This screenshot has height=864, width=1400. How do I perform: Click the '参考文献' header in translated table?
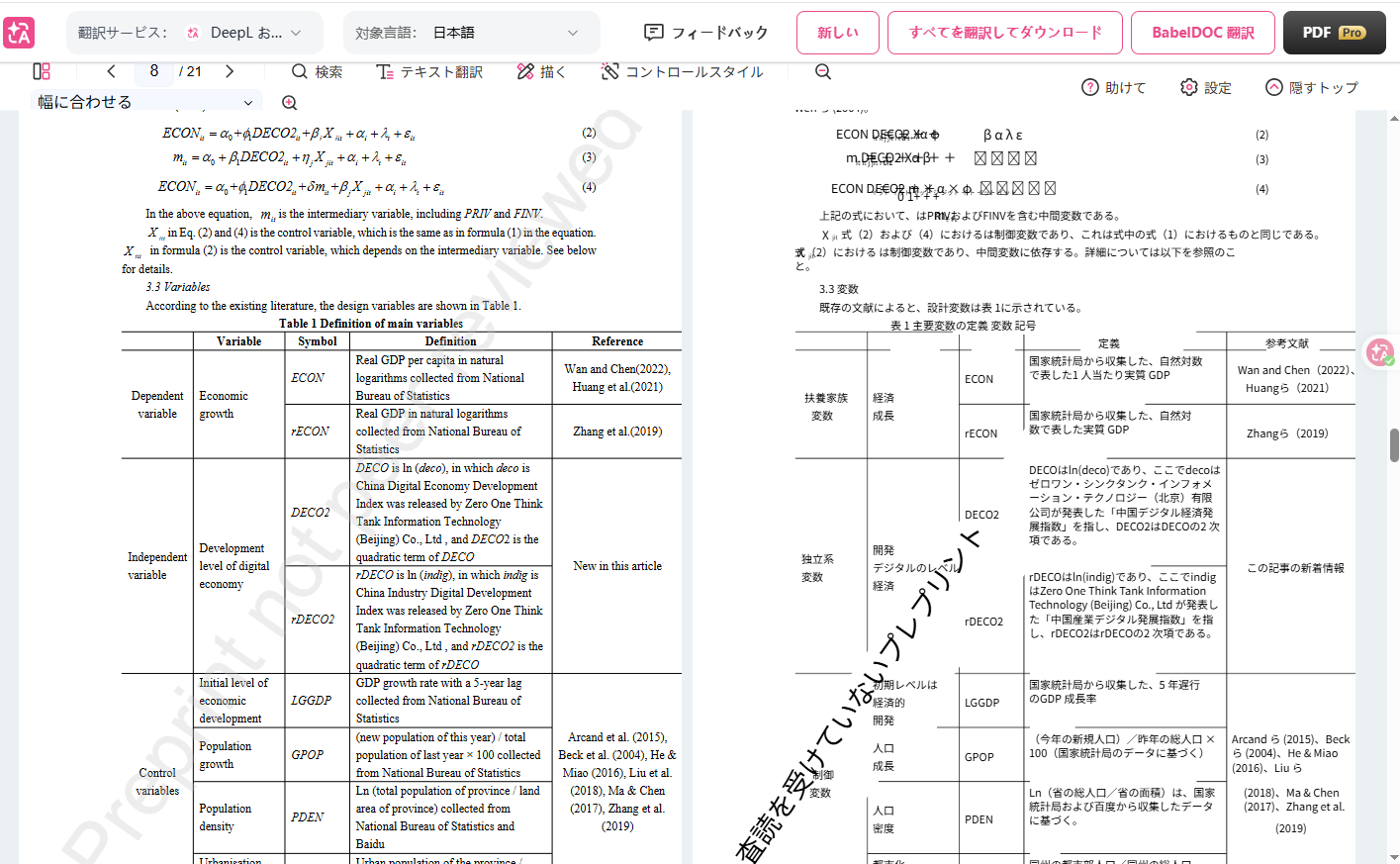pos(1287,343)
